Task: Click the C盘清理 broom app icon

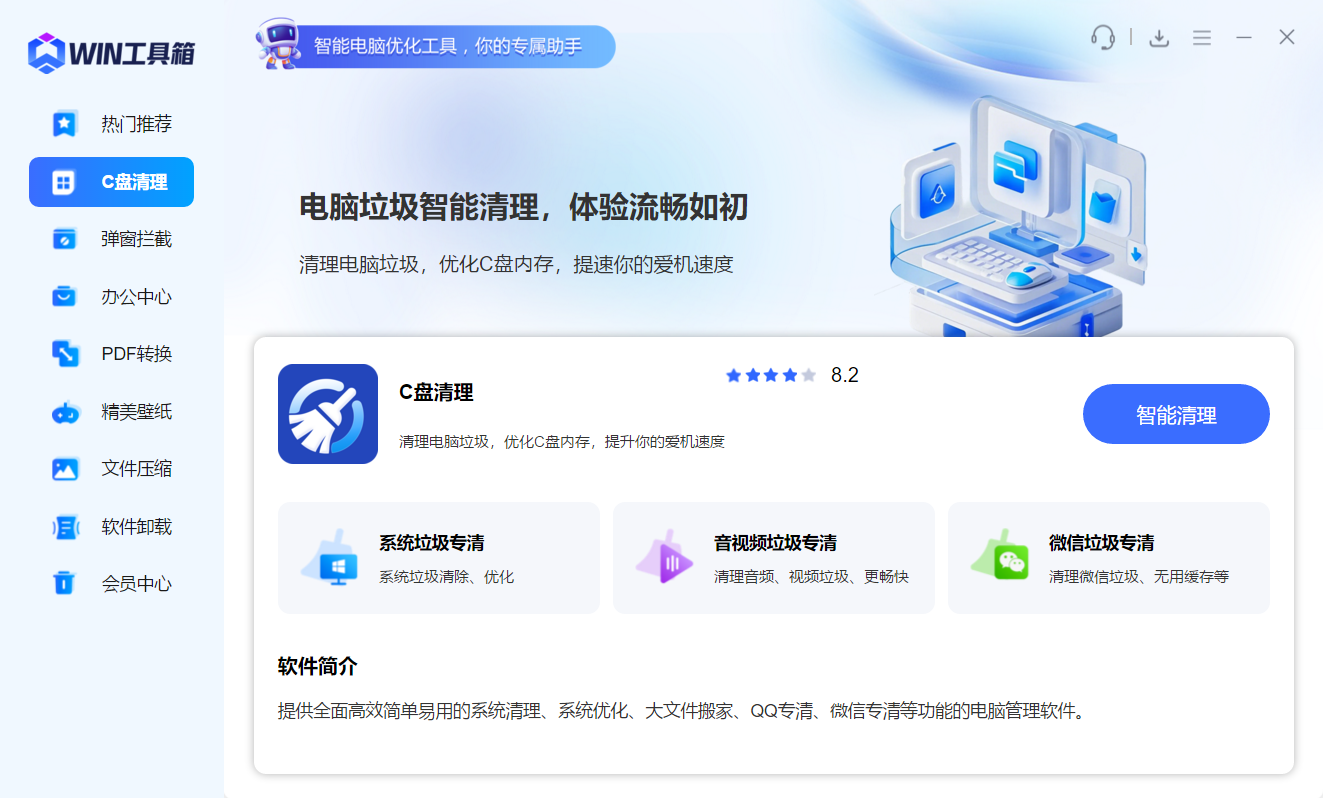Action: [327, 414]
